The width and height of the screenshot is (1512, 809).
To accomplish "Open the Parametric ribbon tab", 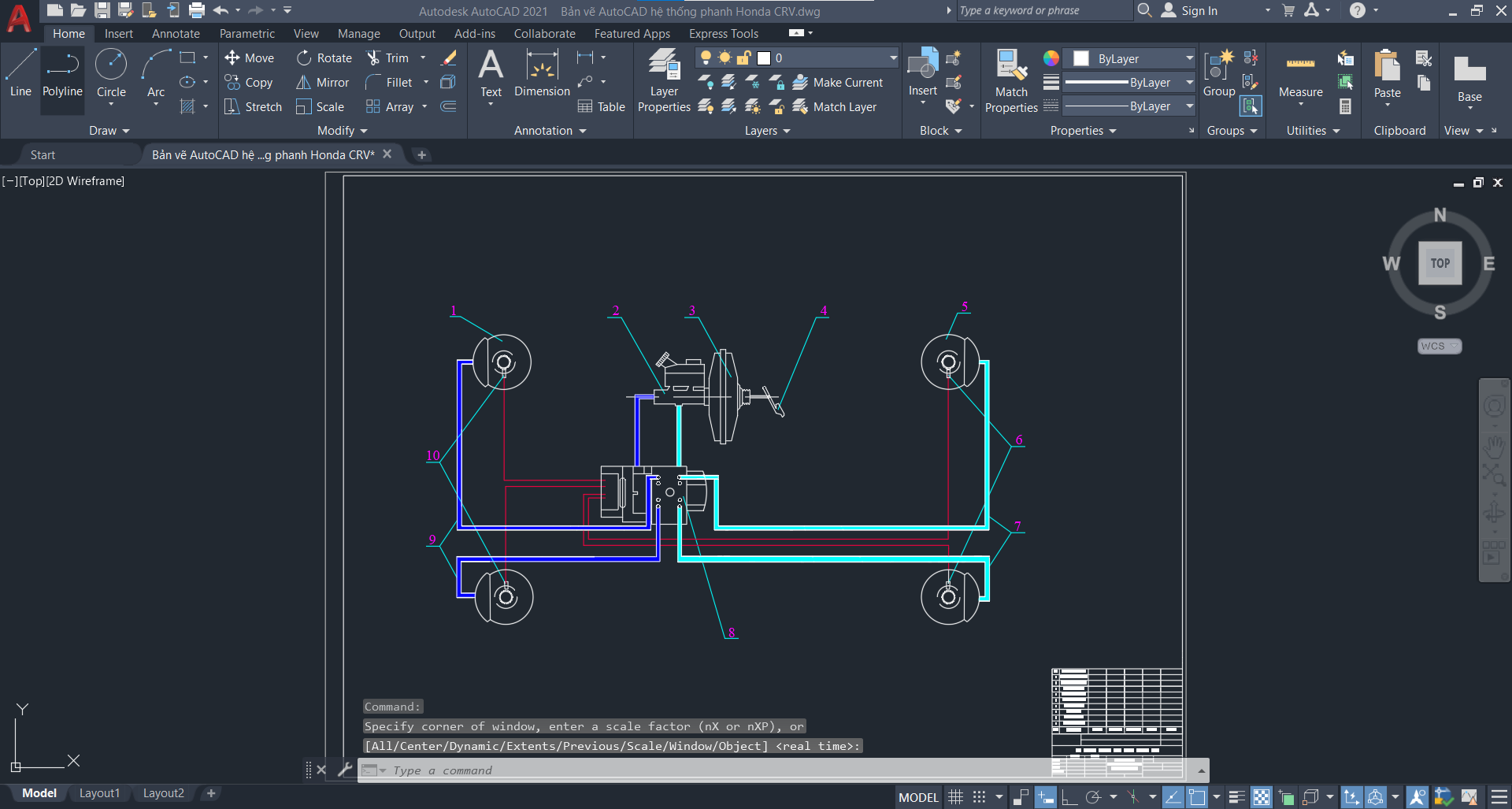I will pos(247,34).
